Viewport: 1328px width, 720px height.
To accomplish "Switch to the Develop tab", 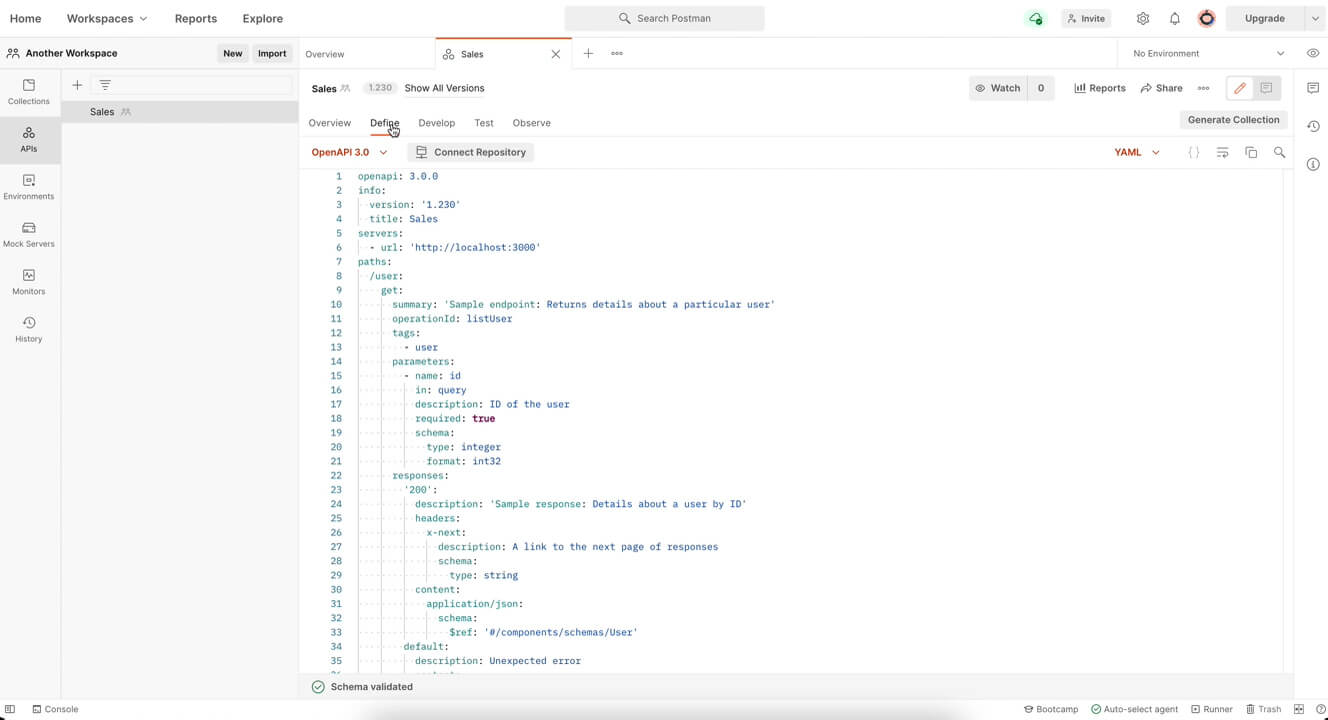I will click(436, 122).
